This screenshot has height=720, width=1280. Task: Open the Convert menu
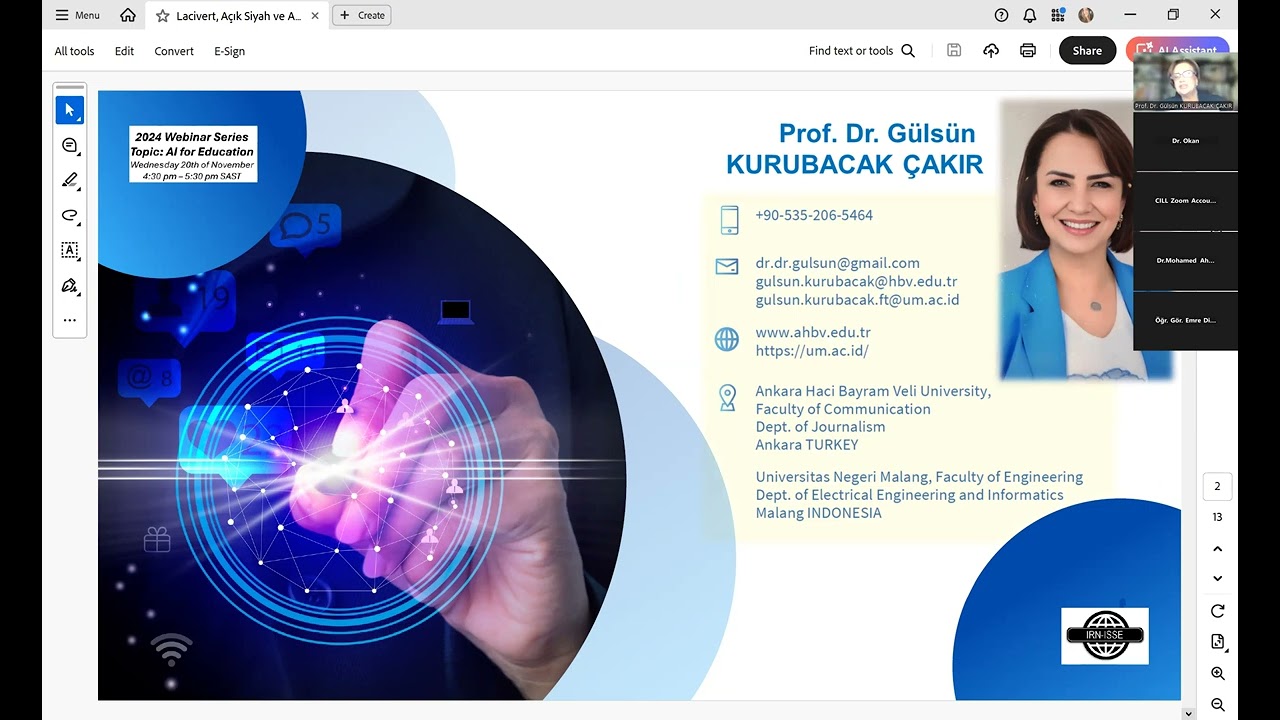(174, 51)
